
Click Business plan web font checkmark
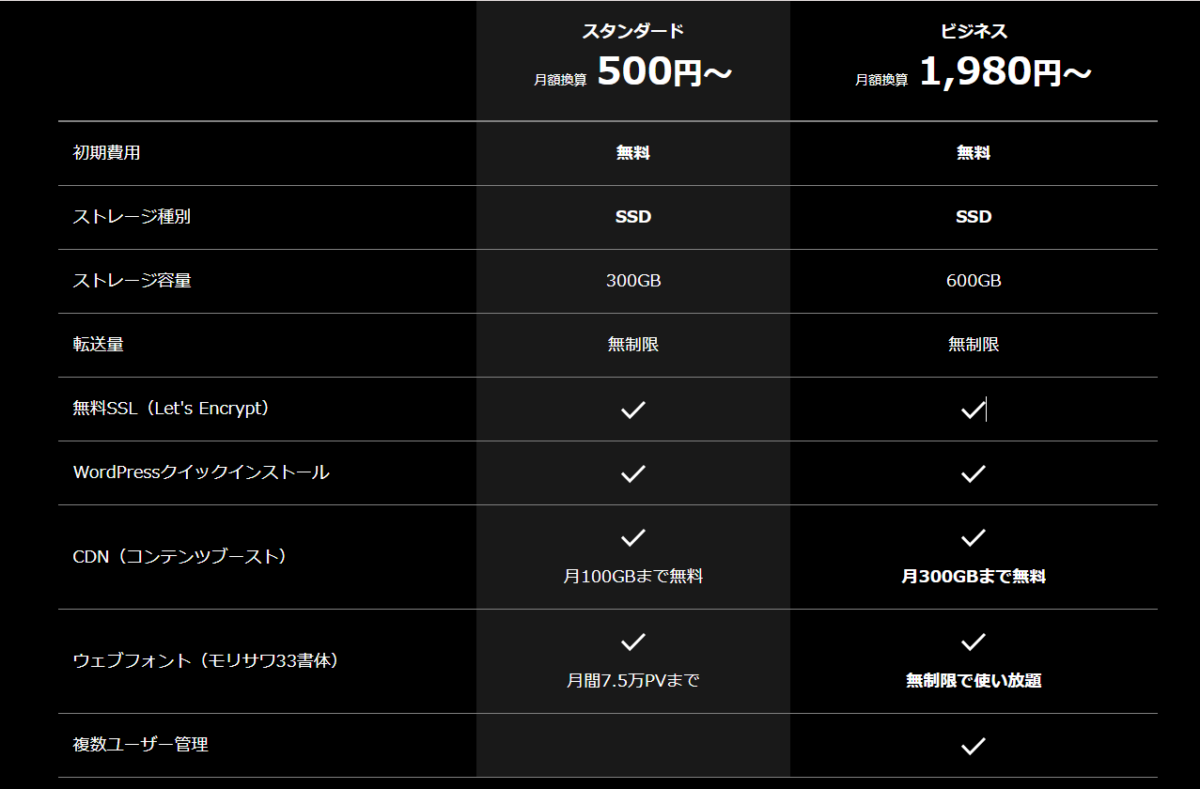point(973,642)
